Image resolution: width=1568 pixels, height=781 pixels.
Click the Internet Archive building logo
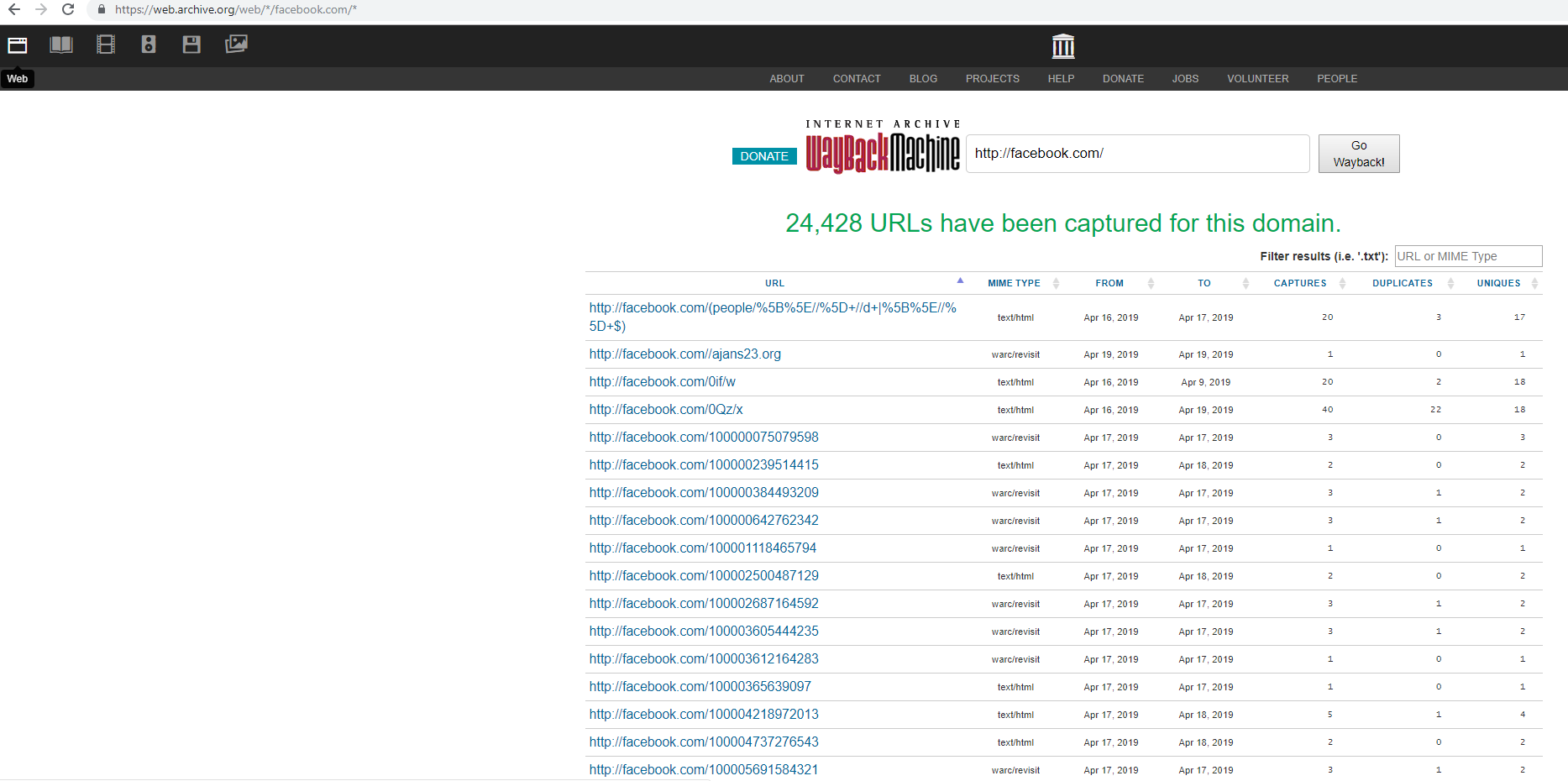(x=1063, y=46)
